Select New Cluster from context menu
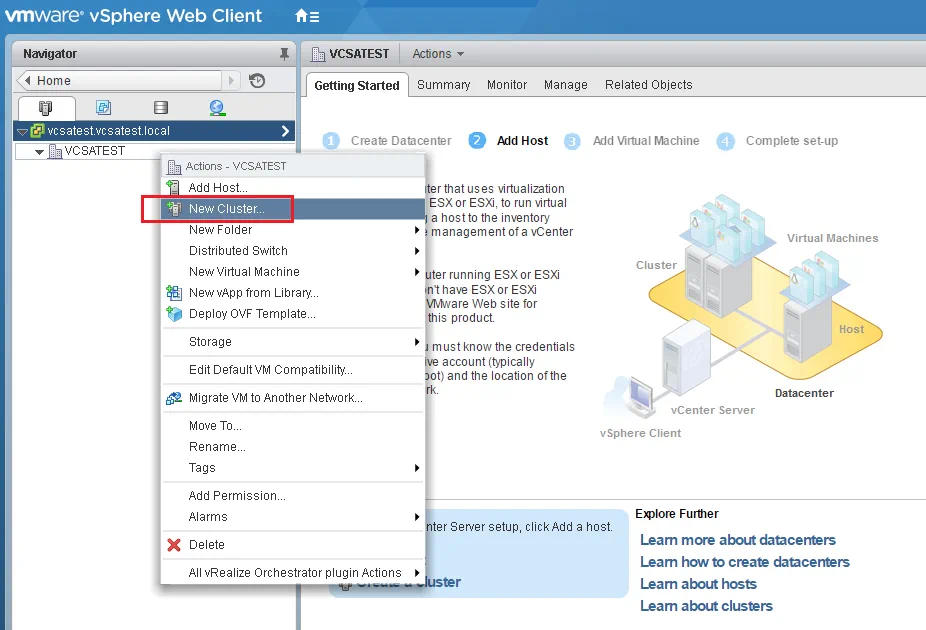The image size is (926, 630). click(x=227, y=209)
